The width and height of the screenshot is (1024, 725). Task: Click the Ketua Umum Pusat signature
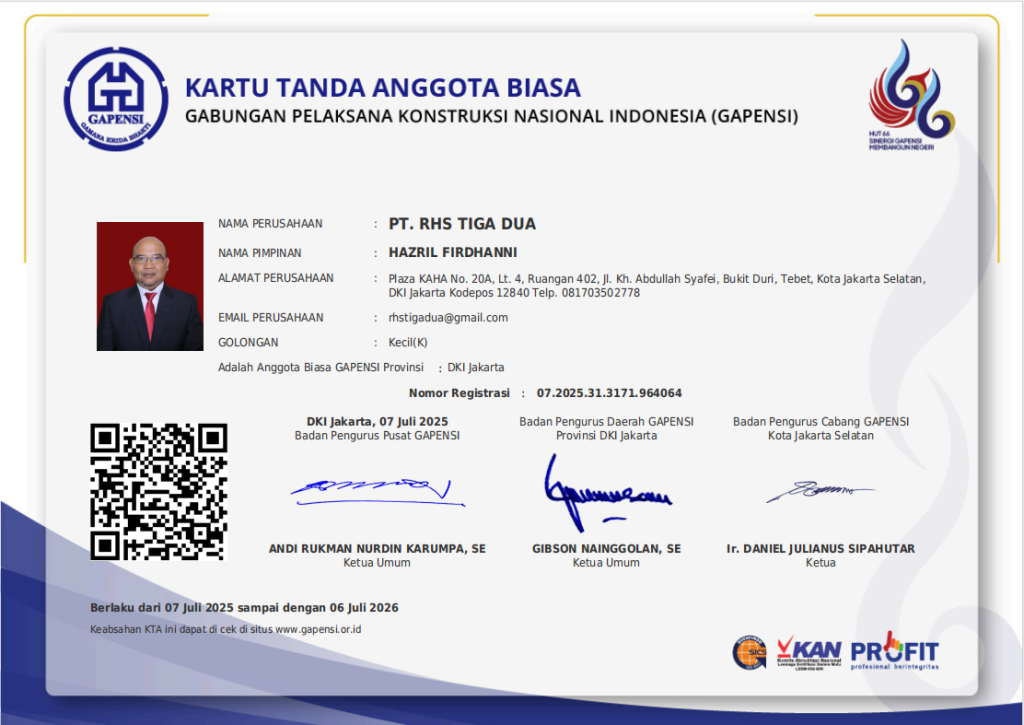tap(371, 487)
